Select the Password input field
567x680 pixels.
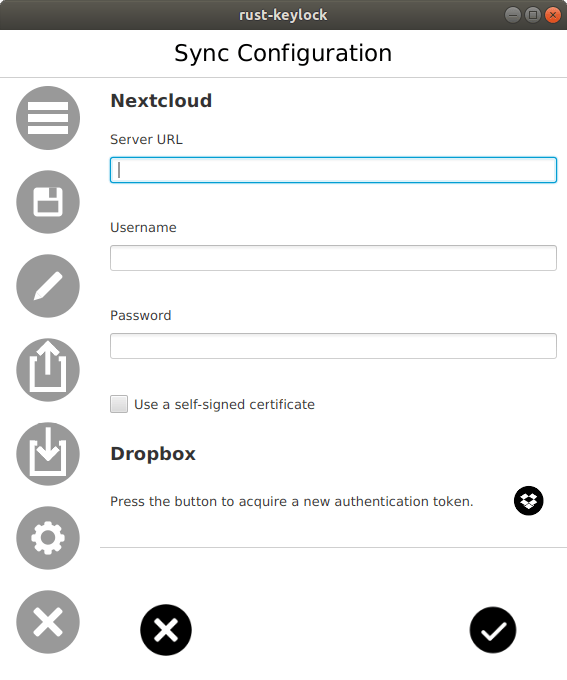[333, 346]
